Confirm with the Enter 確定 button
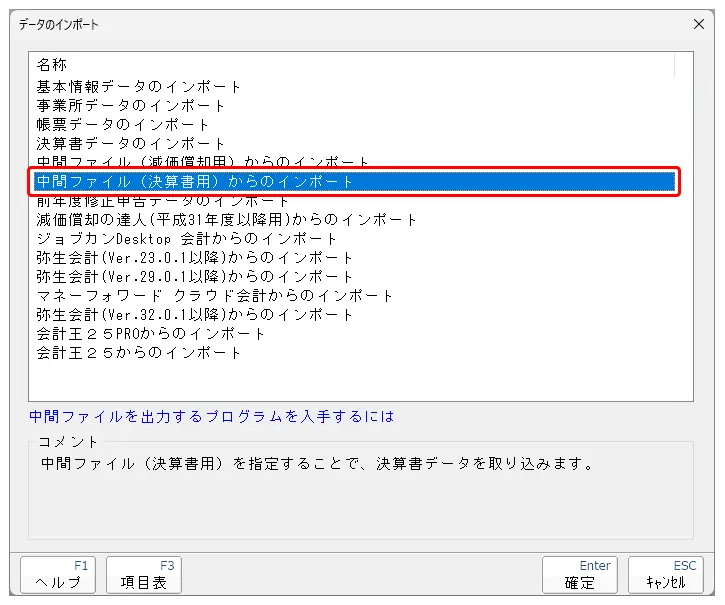This screenshot has height=605, width=725. pos(580,575)
